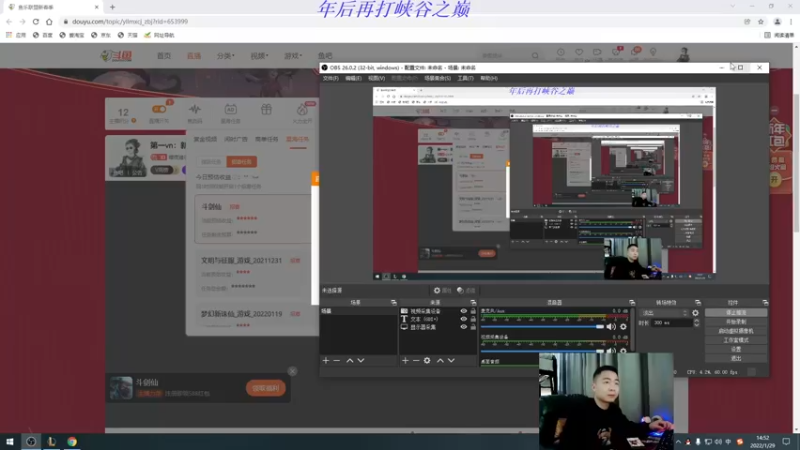Screen dimensions: 800x450
Task: Open the Douyu search magnifier icon
Action: pyautogui.click(x=535, y=55)
